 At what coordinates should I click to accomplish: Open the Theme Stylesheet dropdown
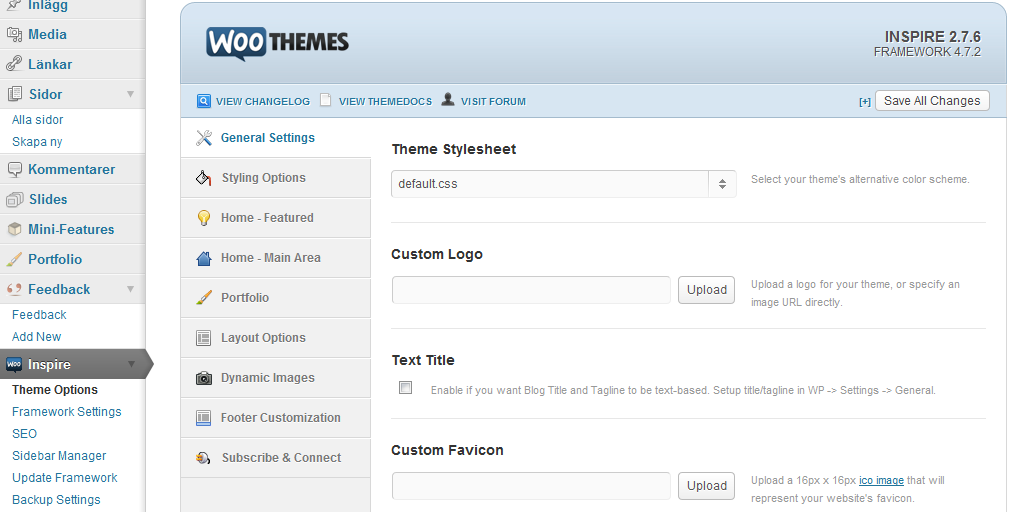563,184
